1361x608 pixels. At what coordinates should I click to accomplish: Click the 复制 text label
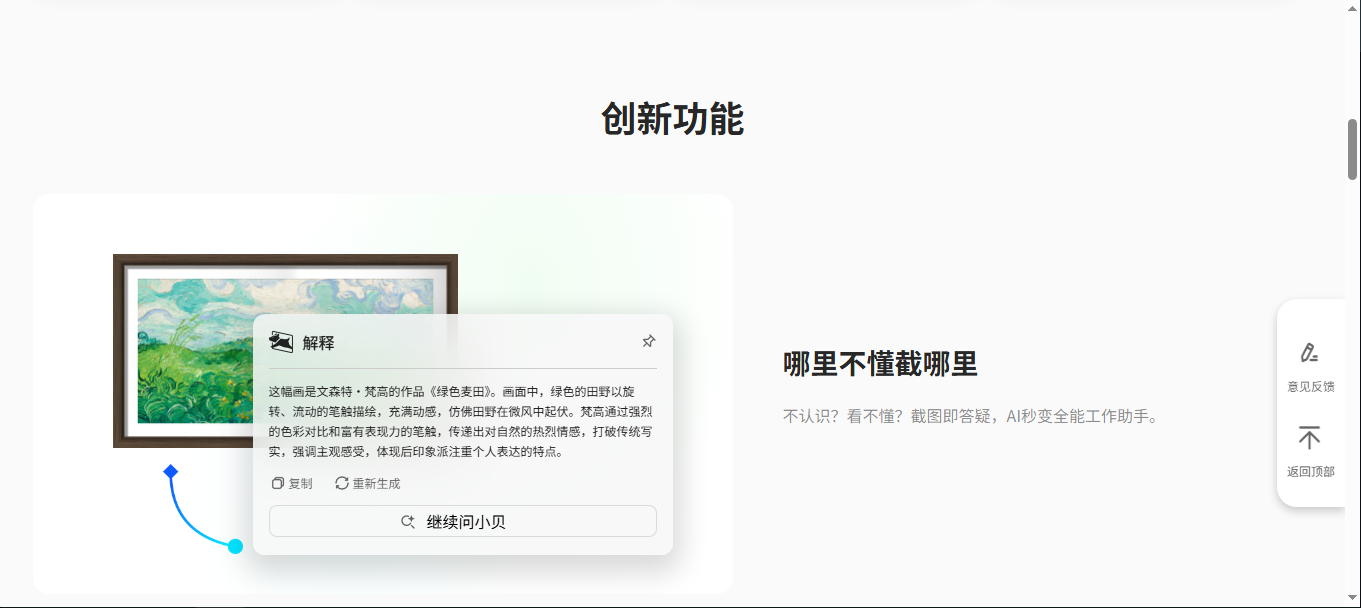pyautogui.click(x=300, y=484)
